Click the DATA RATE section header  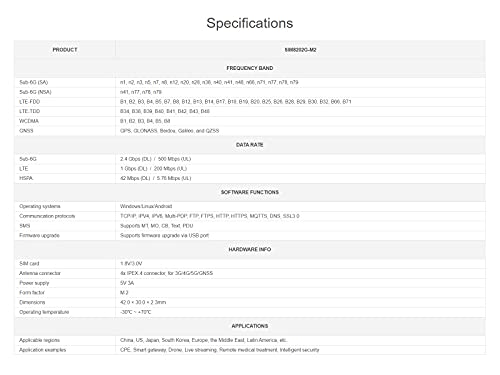click(x=250, y=145)
